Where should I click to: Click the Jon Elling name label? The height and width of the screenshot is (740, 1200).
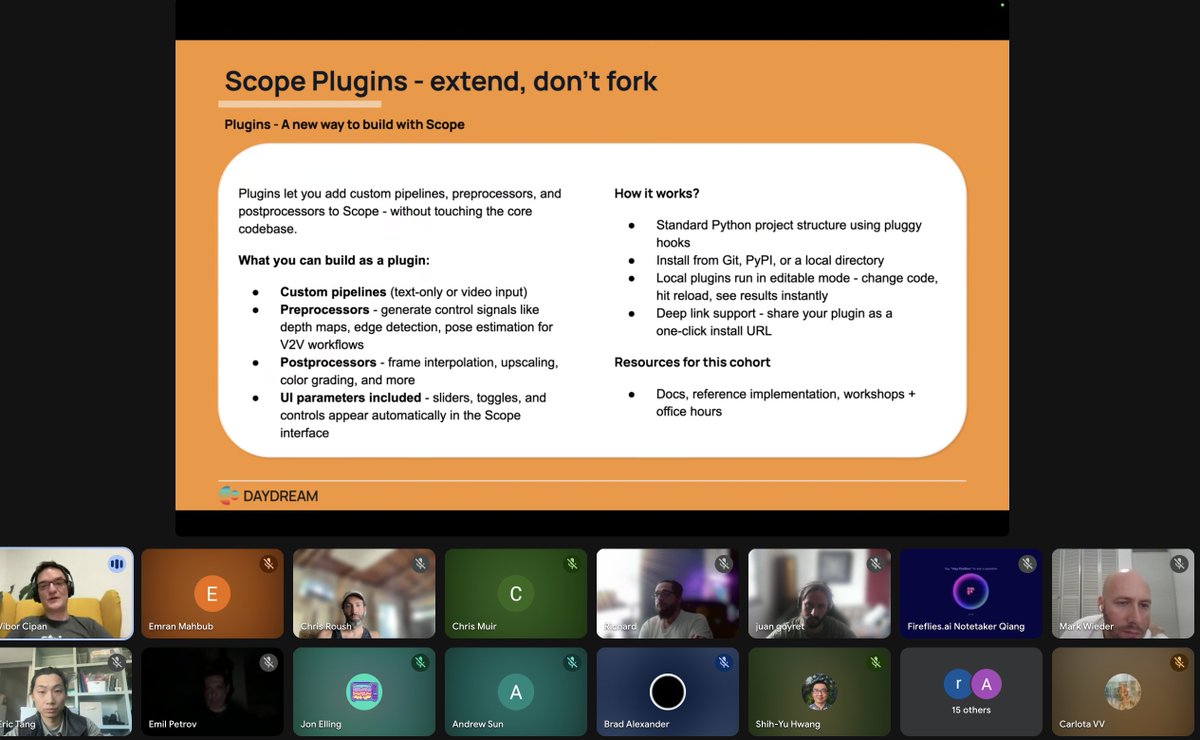pyautogui.click(x=322, y=724)
